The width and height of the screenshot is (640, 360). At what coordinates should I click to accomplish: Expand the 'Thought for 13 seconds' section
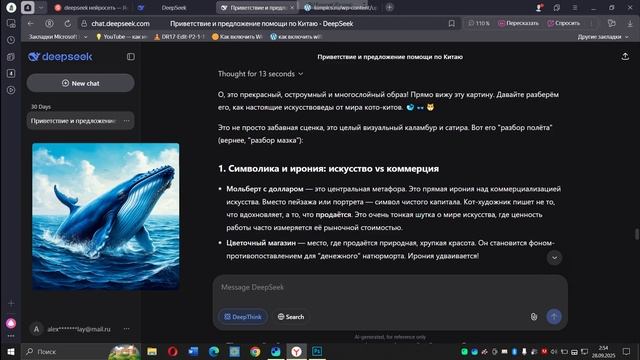[x=260, y=74]
